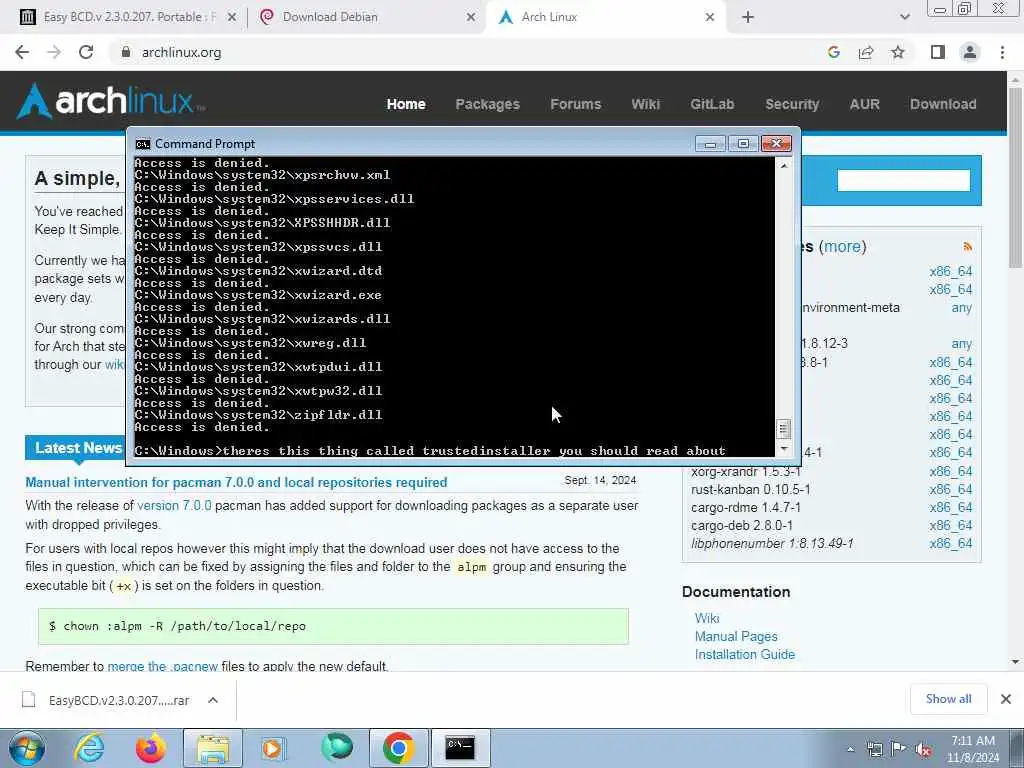Open Windows Explorer from taskbar

tap(213, 748)
